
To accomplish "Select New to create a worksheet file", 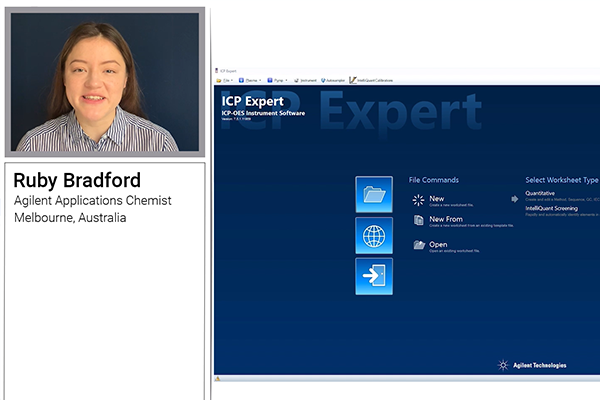I will click(437, 199).
